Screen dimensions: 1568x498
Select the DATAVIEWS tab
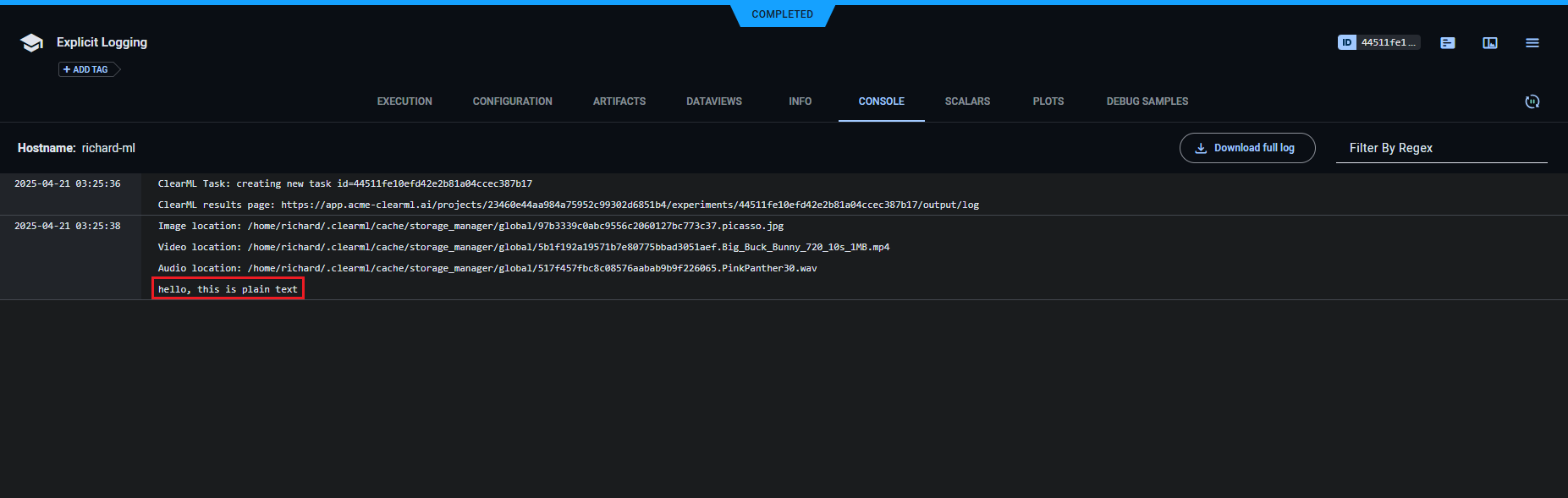[x=714, y=101]
